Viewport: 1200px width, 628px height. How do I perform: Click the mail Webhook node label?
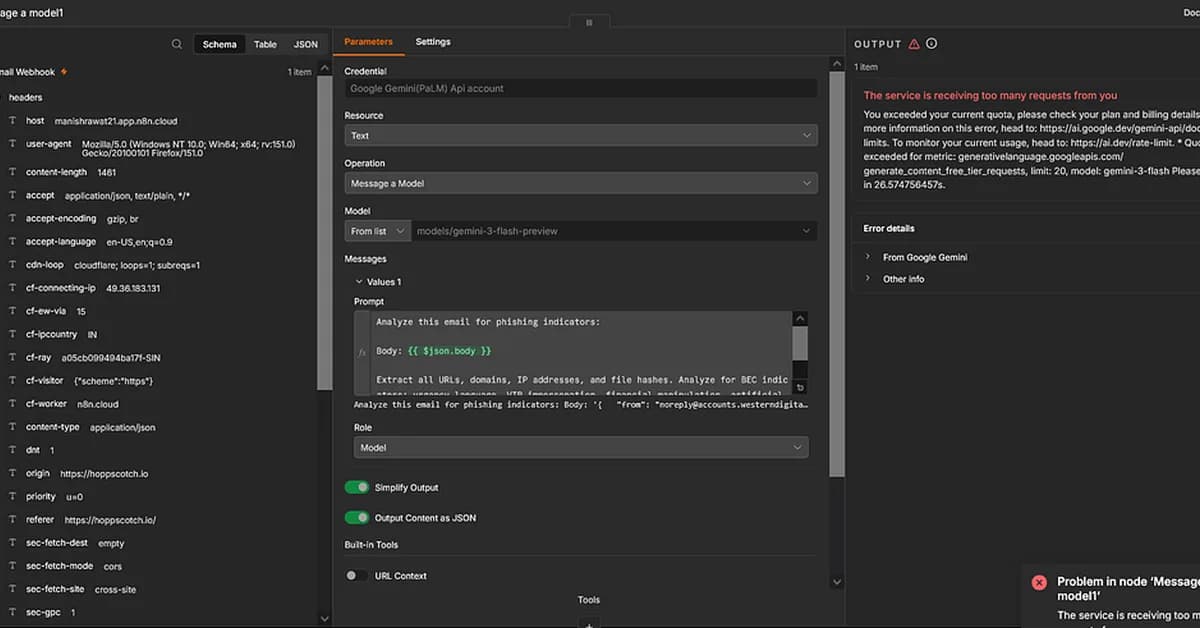pos(27,72)
